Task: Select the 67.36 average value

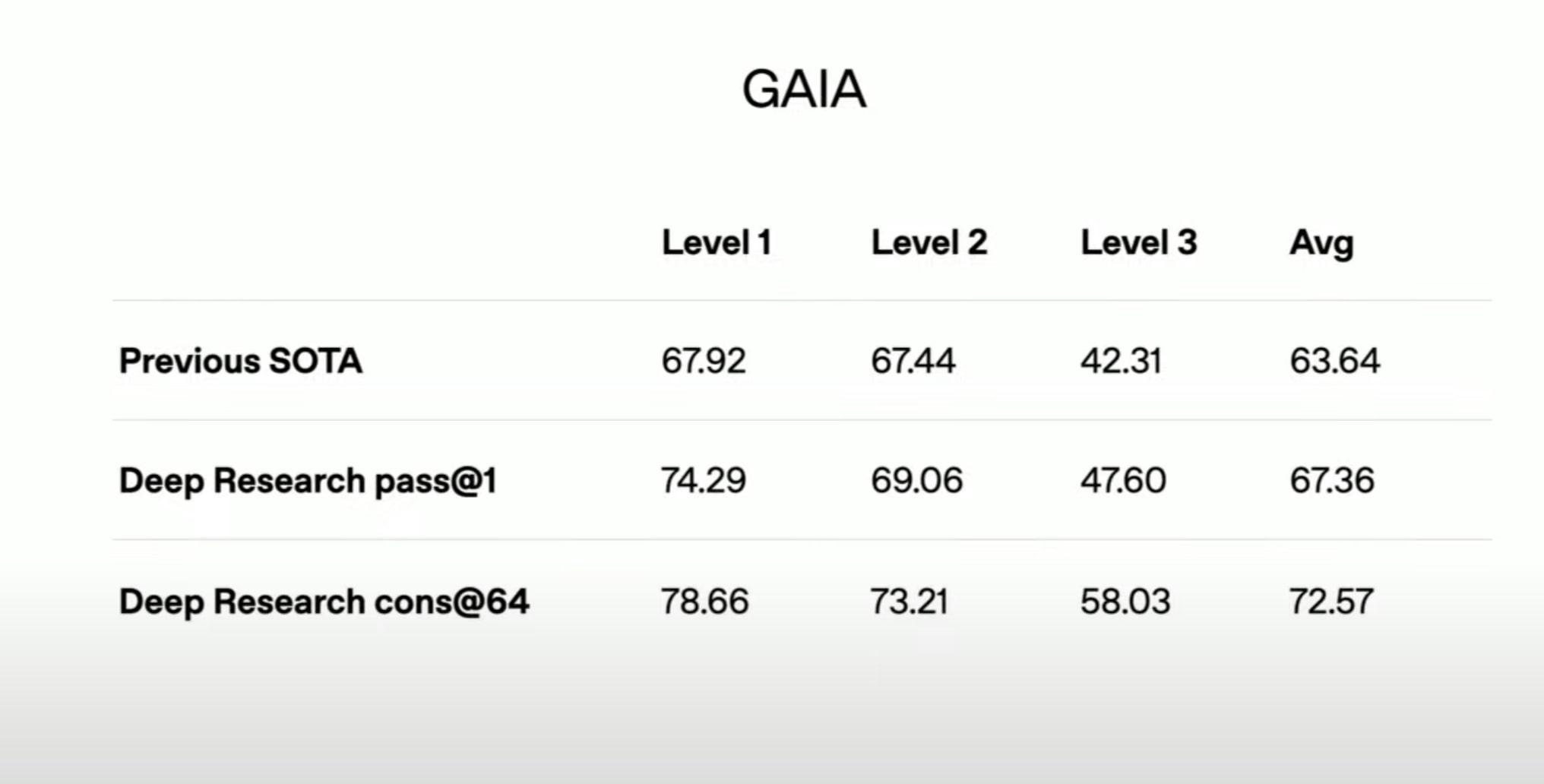Action: click(1332, 481)
